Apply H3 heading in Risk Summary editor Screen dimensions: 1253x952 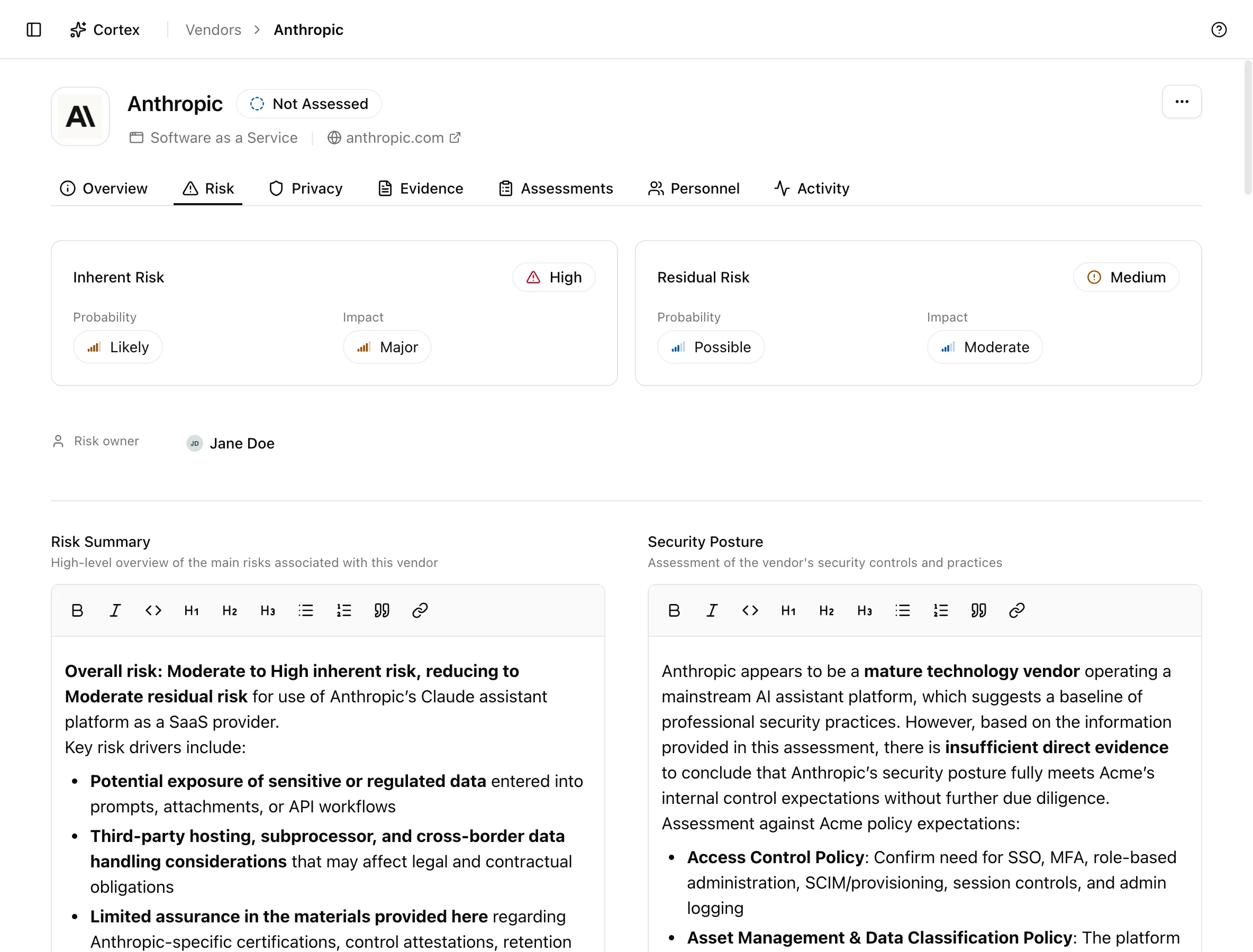(x=268, y=610)
